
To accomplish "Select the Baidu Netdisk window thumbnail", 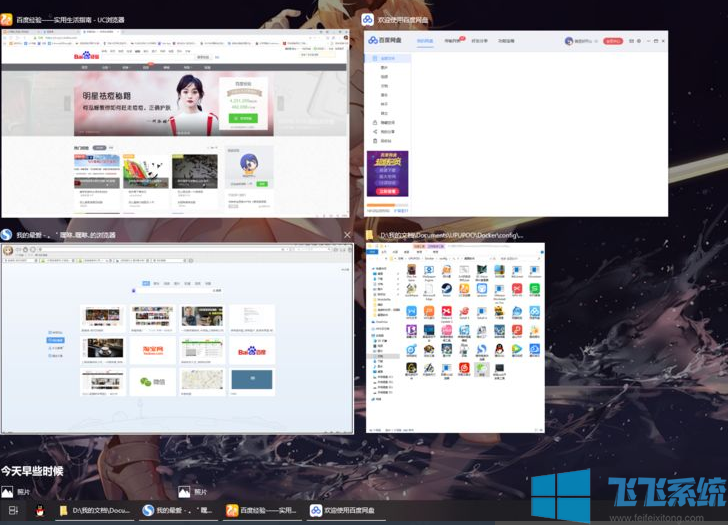I will (x=516, y=123).
